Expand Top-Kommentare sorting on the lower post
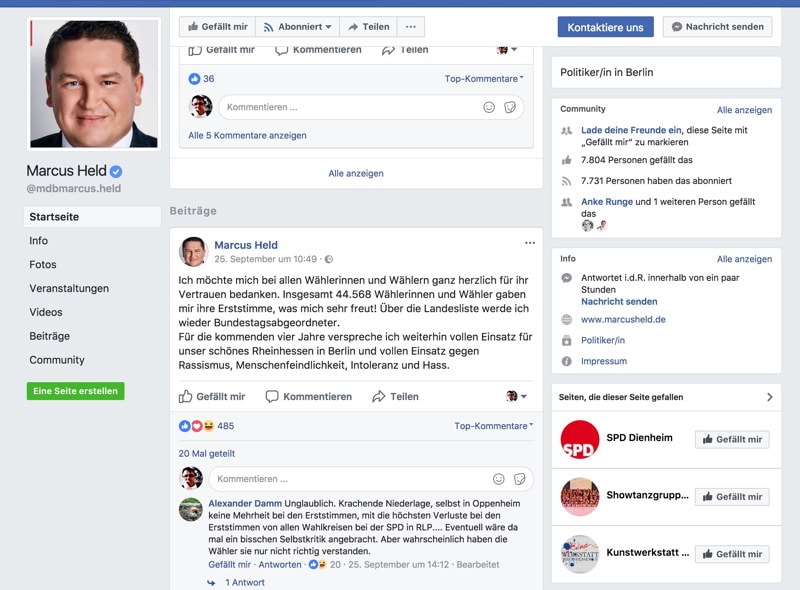 [x=491, y=426]
